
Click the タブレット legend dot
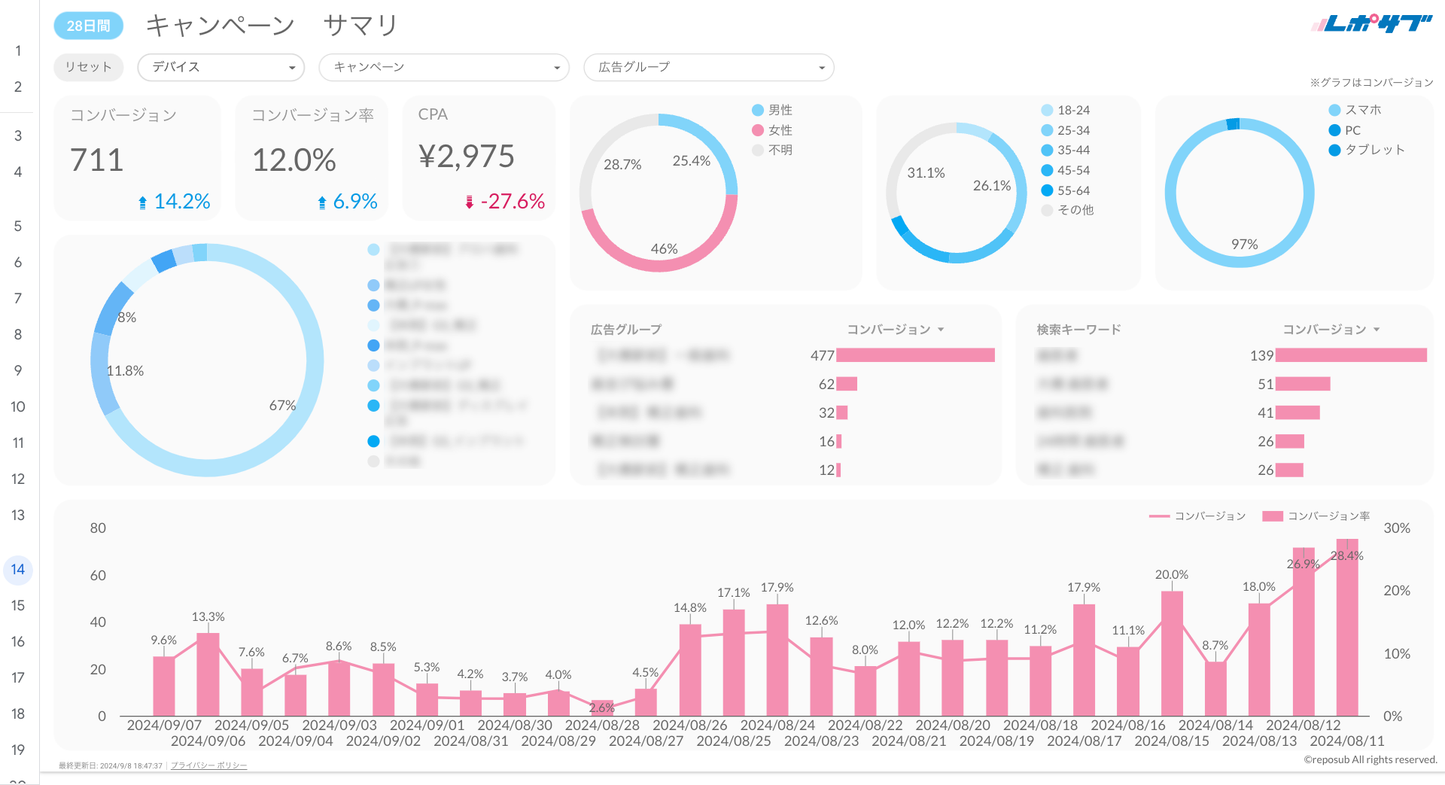point(1334,150)
